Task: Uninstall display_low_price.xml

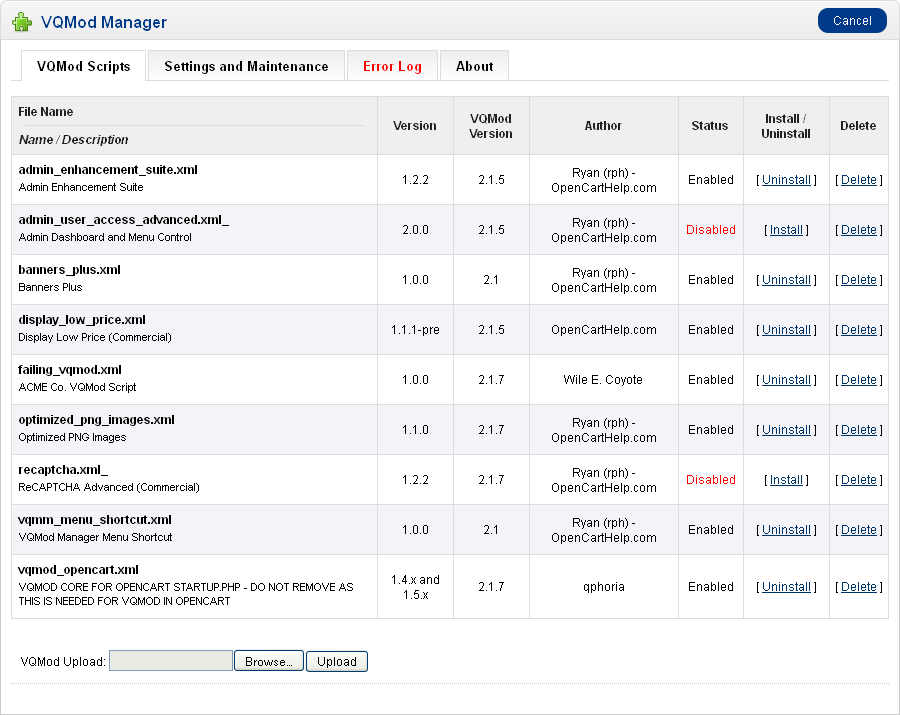Action: 786,329
